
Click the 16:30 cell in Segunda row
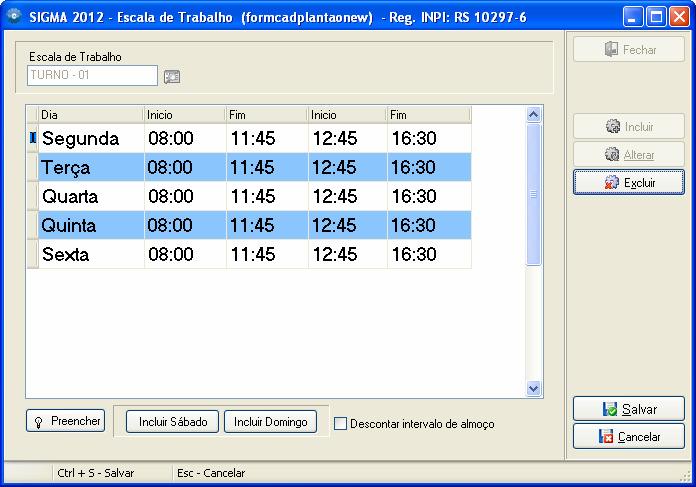429,139
